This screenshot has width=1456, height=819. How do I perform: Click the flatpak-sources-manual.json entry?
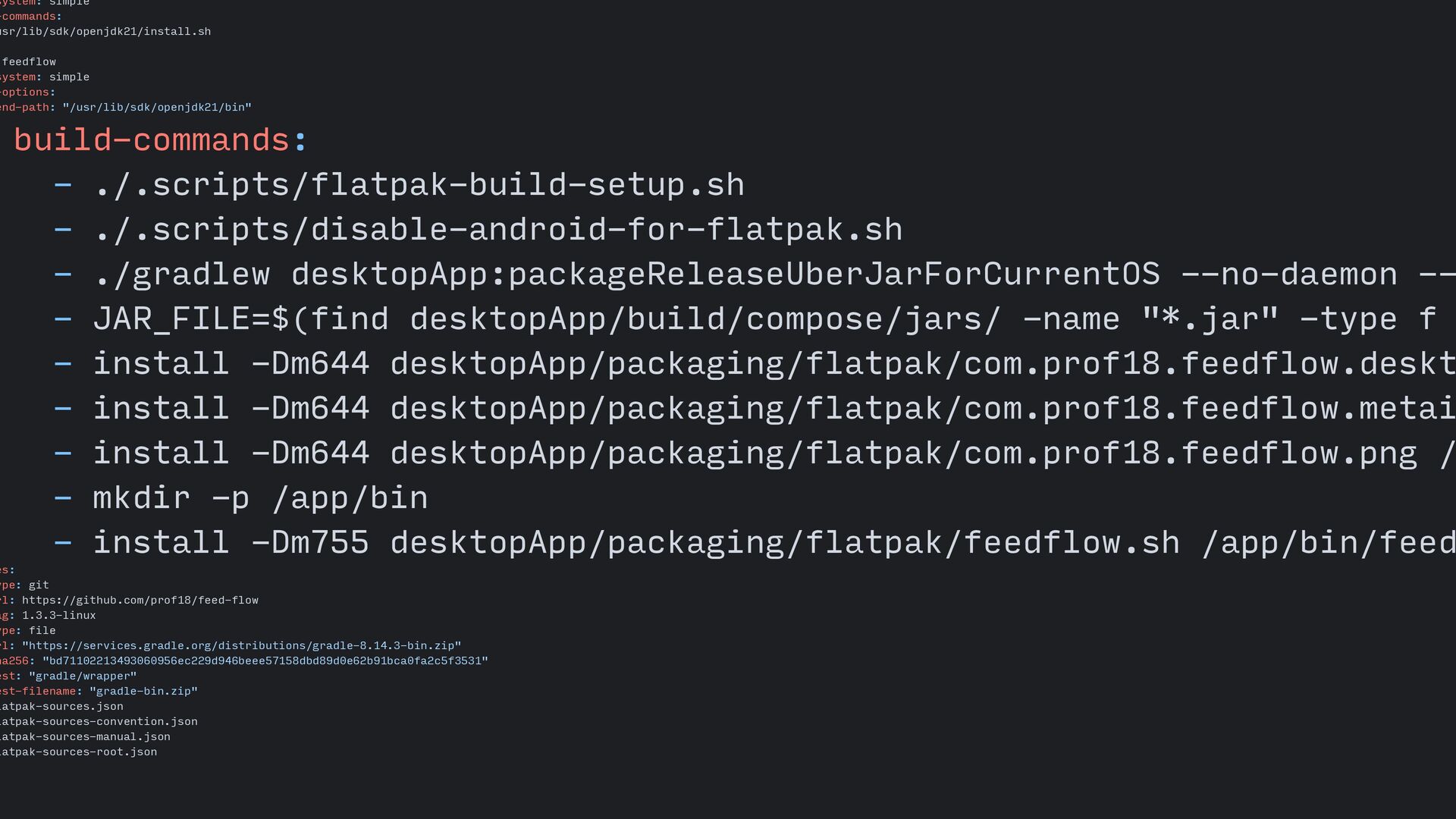(85, 737)
